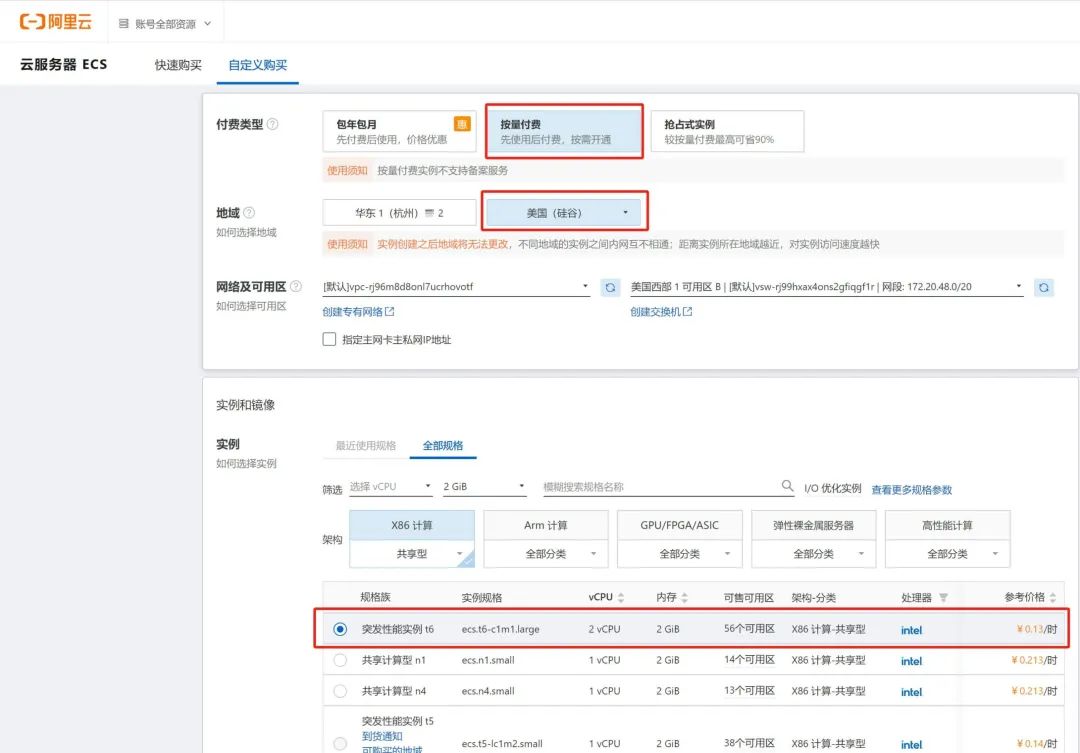Sort instances by vCPU column
The width and height of the screenshot is (1080, 753).
(x=621, y=597)
